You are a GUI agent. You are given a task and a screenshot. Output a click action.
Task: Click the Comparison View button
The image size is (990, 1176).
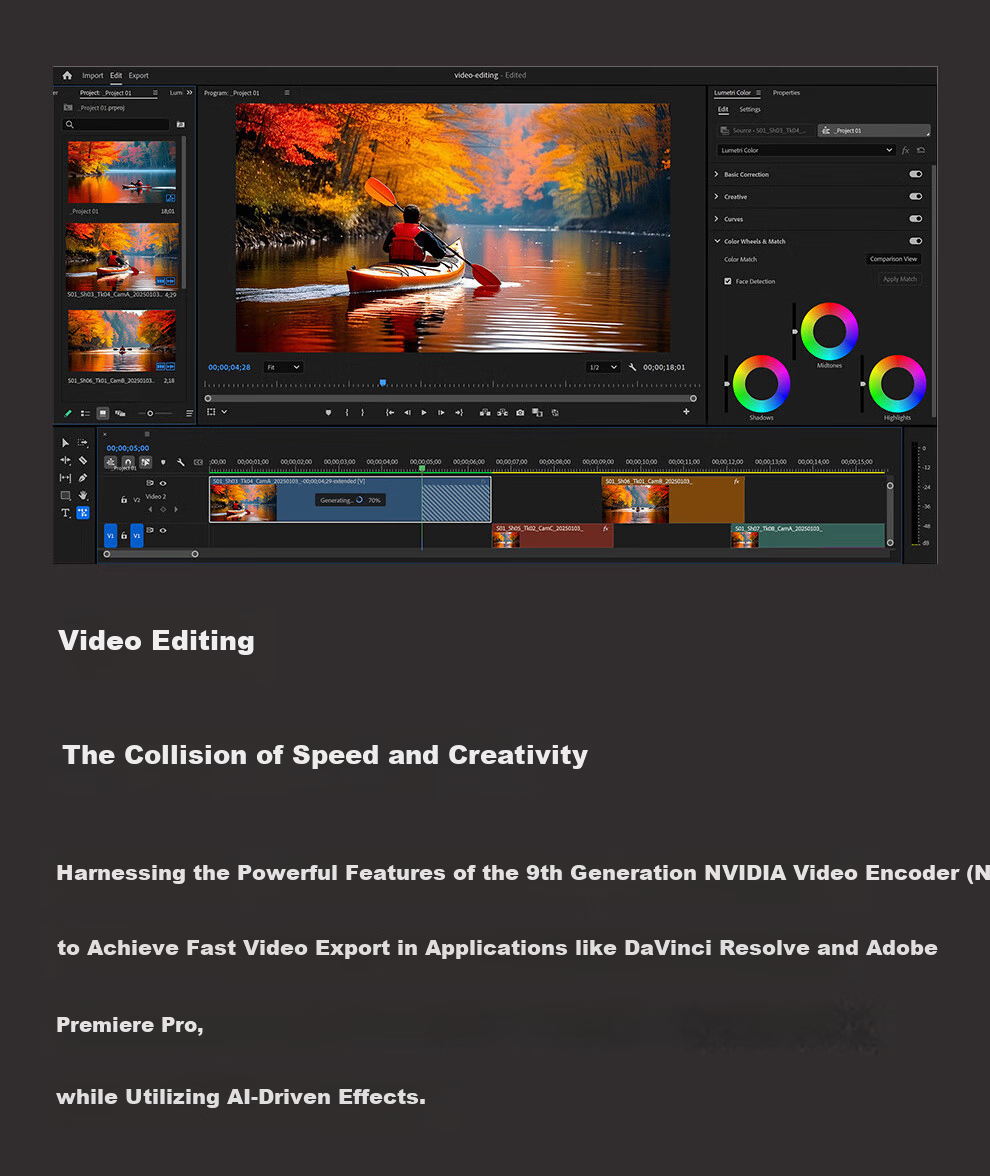[x=893, y=259]
